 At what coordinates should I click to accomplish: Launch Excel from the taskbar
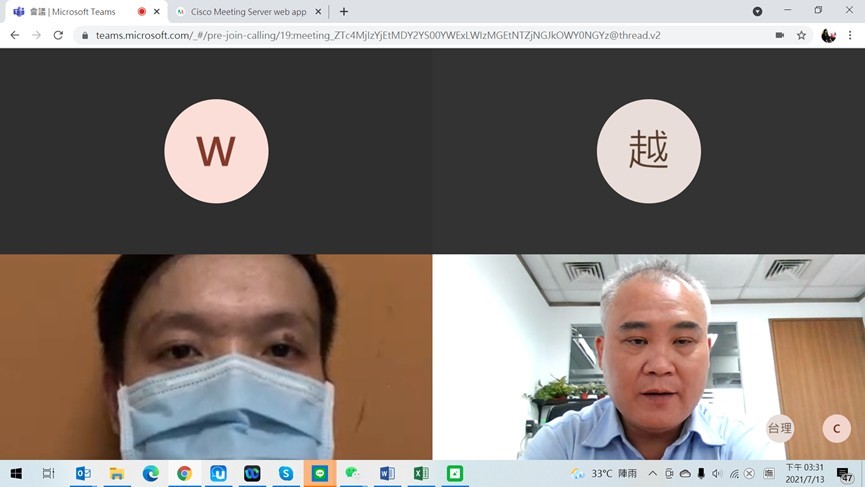click(421, 473)
